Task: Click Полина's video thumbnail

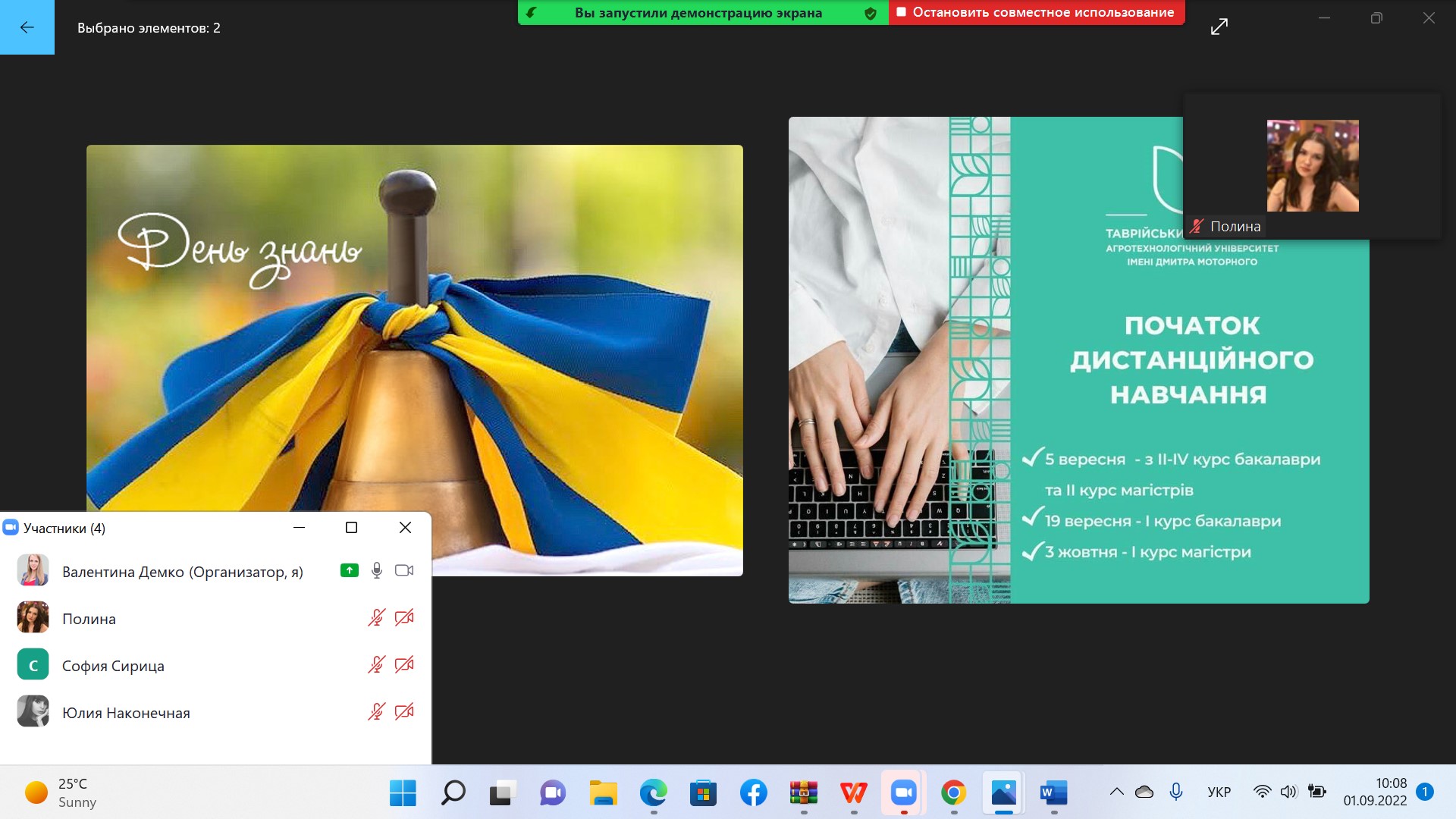Action: click(x=1312, y=165)
